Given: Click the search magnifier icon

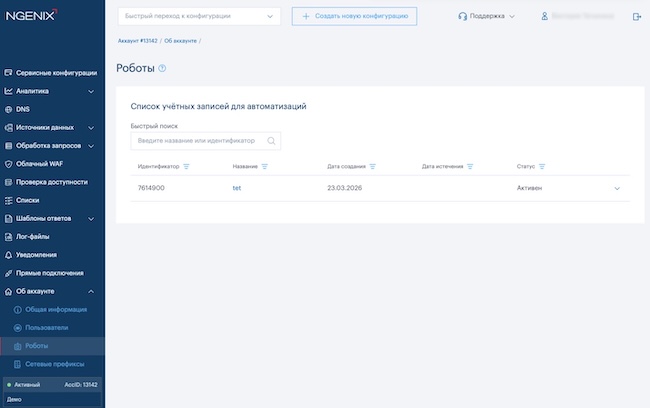Looking at the screenshot, I should pos(271,141).
